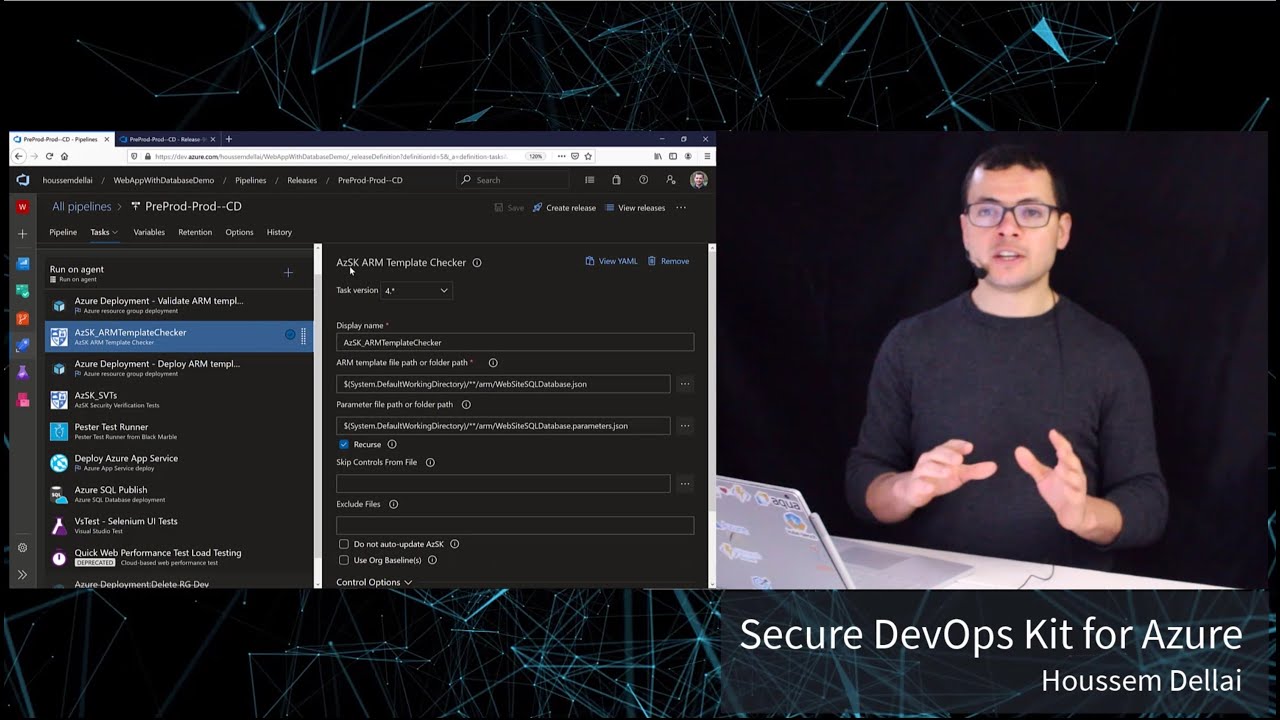Bookmark page with star icon
The height and width of the screenshot is (720, 1280).
tap(589, 156)
